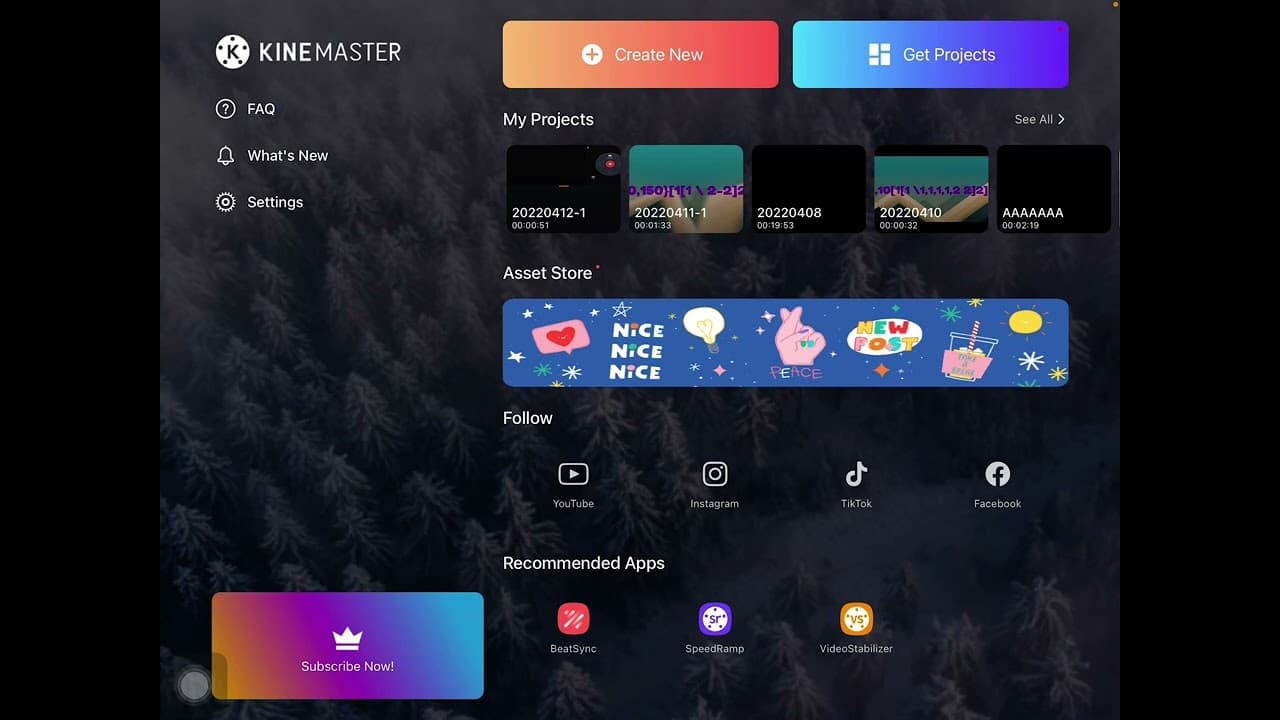Click the Get Projects button
This screenshot has width=1280, height=720.
coord(931,55)
